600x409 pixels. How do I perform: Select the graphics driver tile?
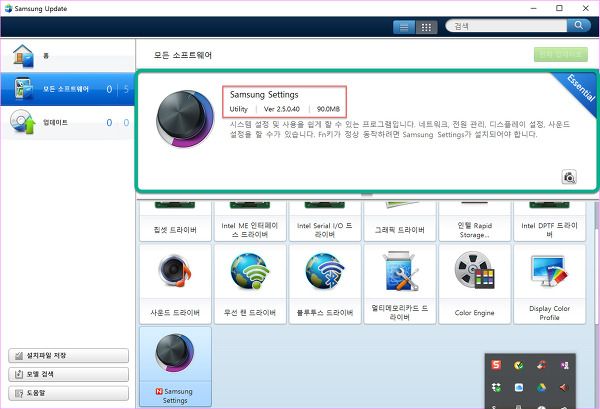(x=399, y=222)
